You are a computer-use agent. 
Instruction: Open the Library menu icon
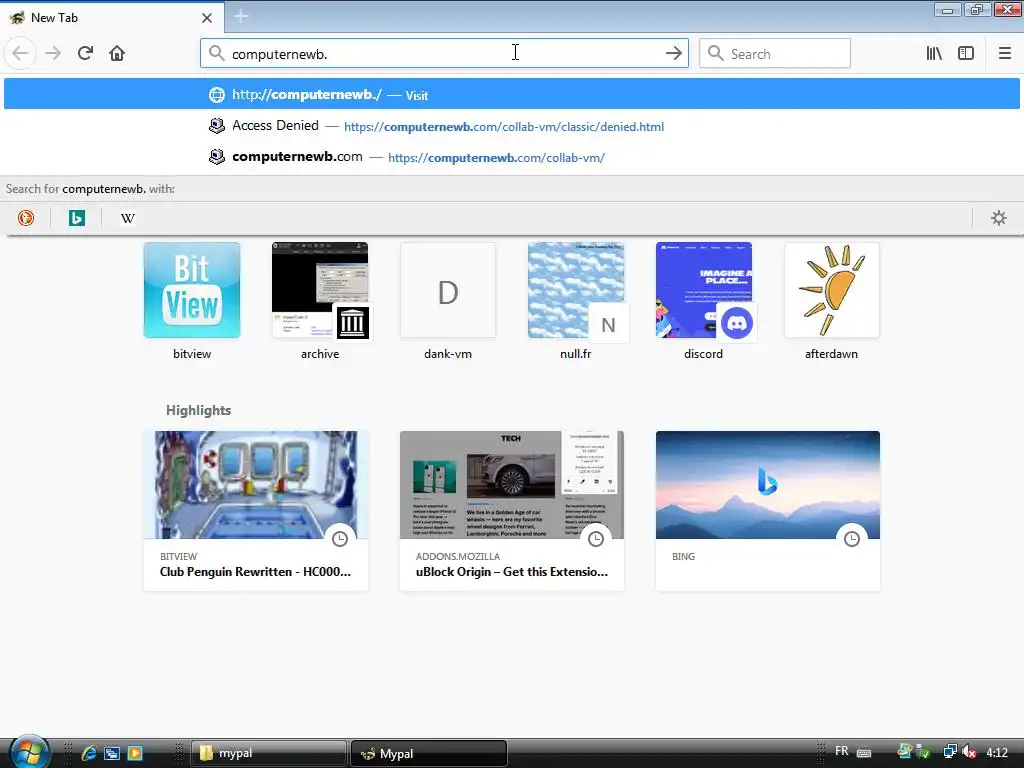click(x=934, y=54)
